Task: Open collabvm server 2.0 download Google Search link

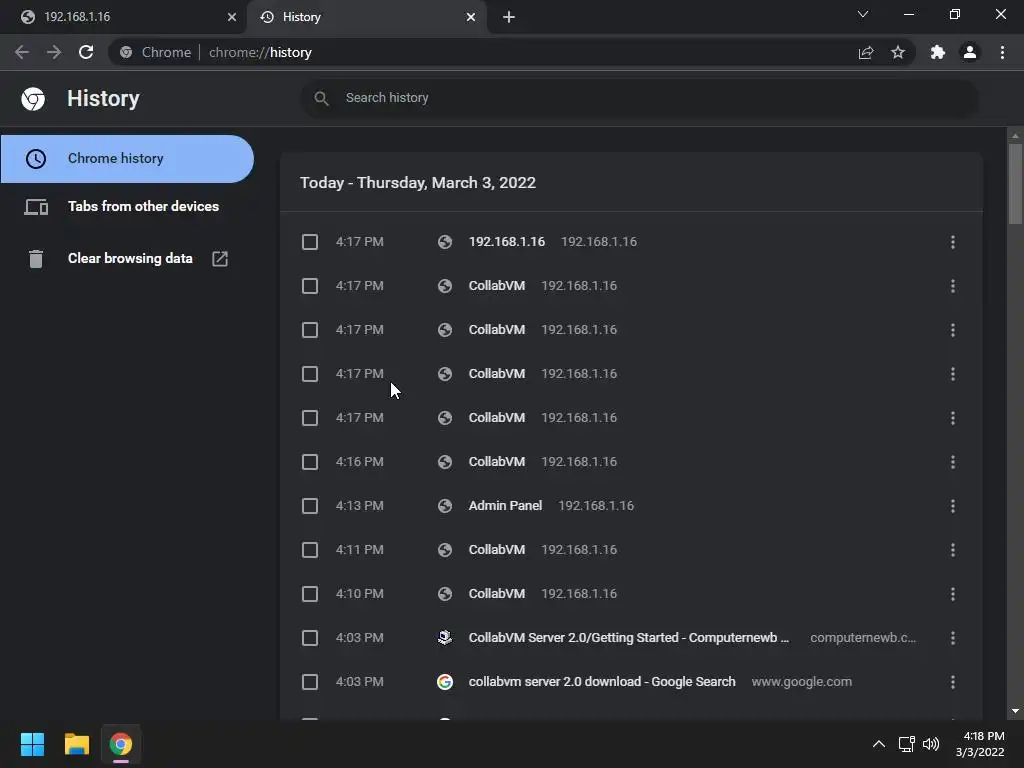Action: (601, 682)
